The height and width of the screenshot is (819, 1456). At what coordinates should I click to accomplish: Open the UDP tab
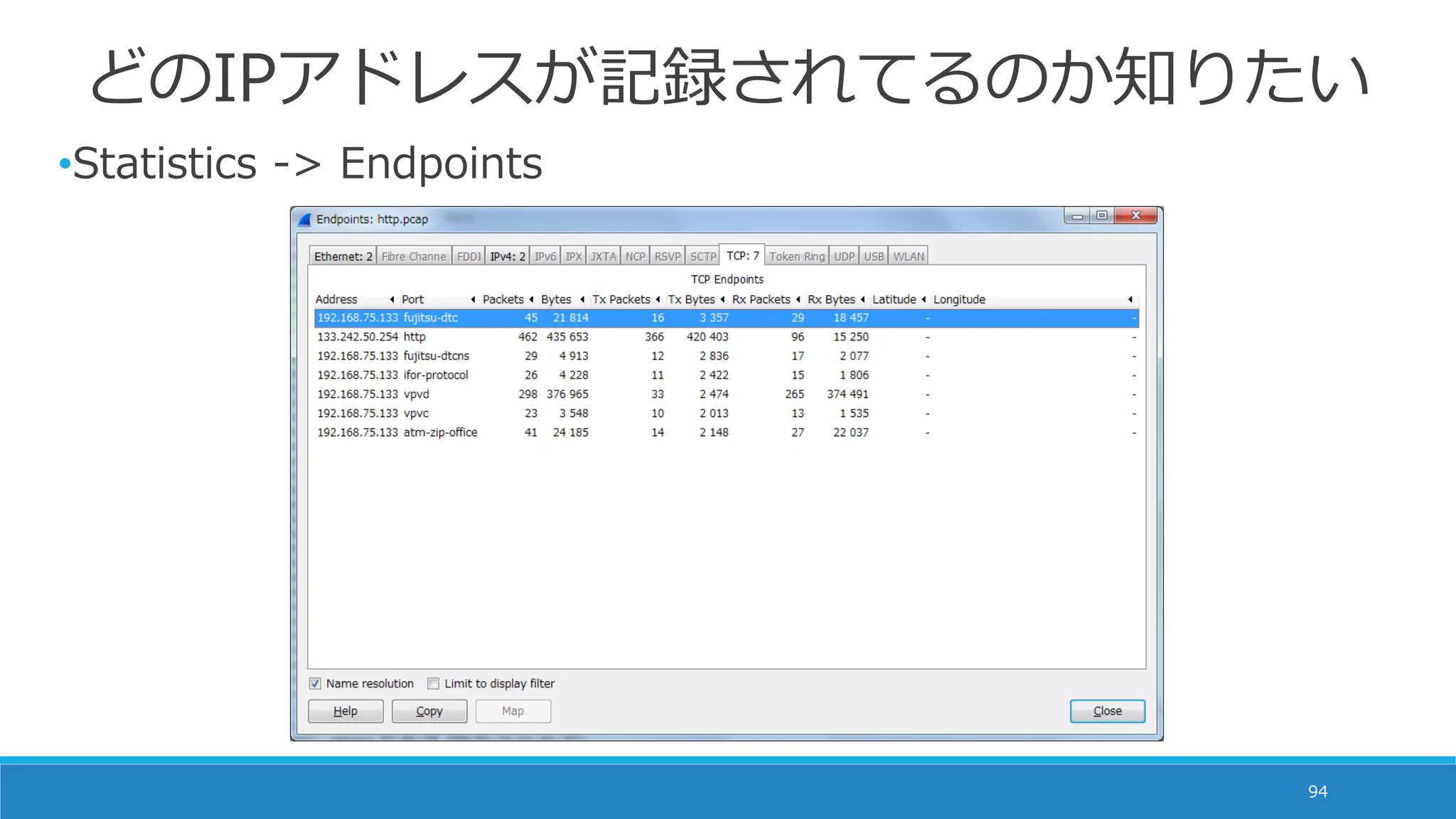pyautogui.click(x=844, y=257)
